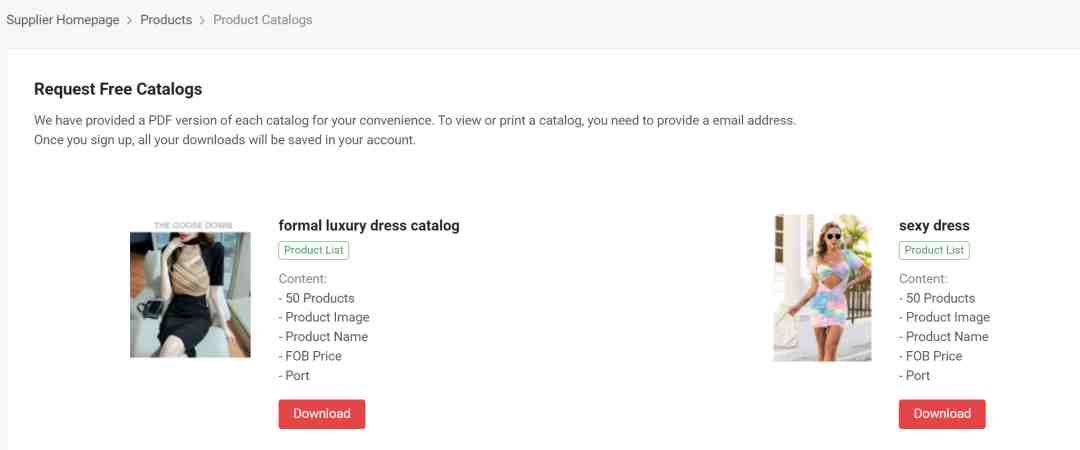Click the Request Free Catalogs heading
The image size is (1080, 450).
(x=118, y=89)
